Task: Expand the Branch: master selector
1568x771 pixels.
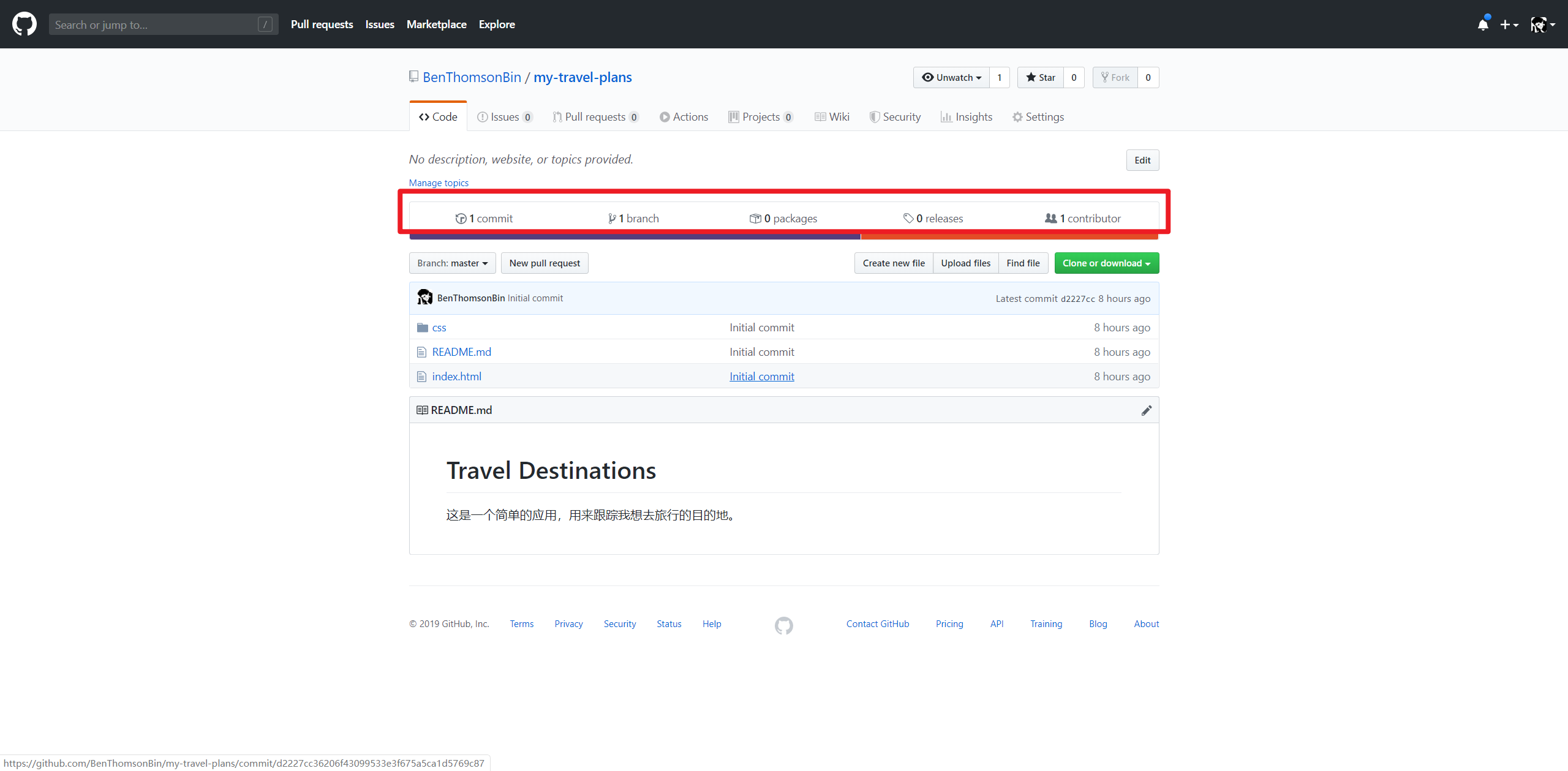Action: click(453, 263)
